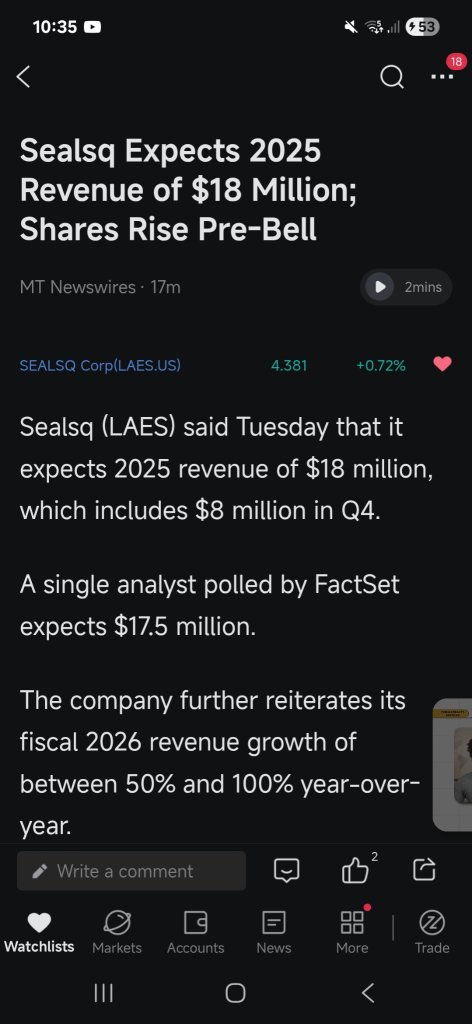
Task: Tap the Write a comment field
Action: point(131,871)
